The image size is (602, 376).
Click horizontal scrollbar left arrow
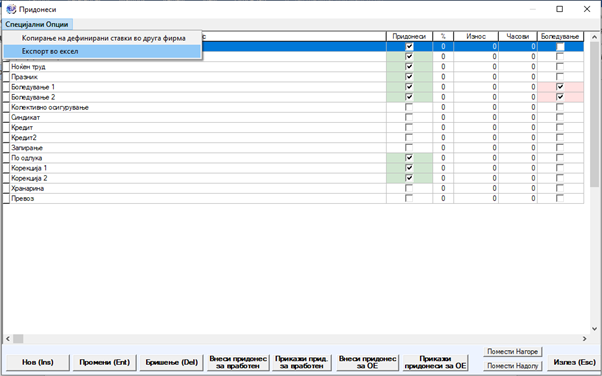click(x=8, y=339)
